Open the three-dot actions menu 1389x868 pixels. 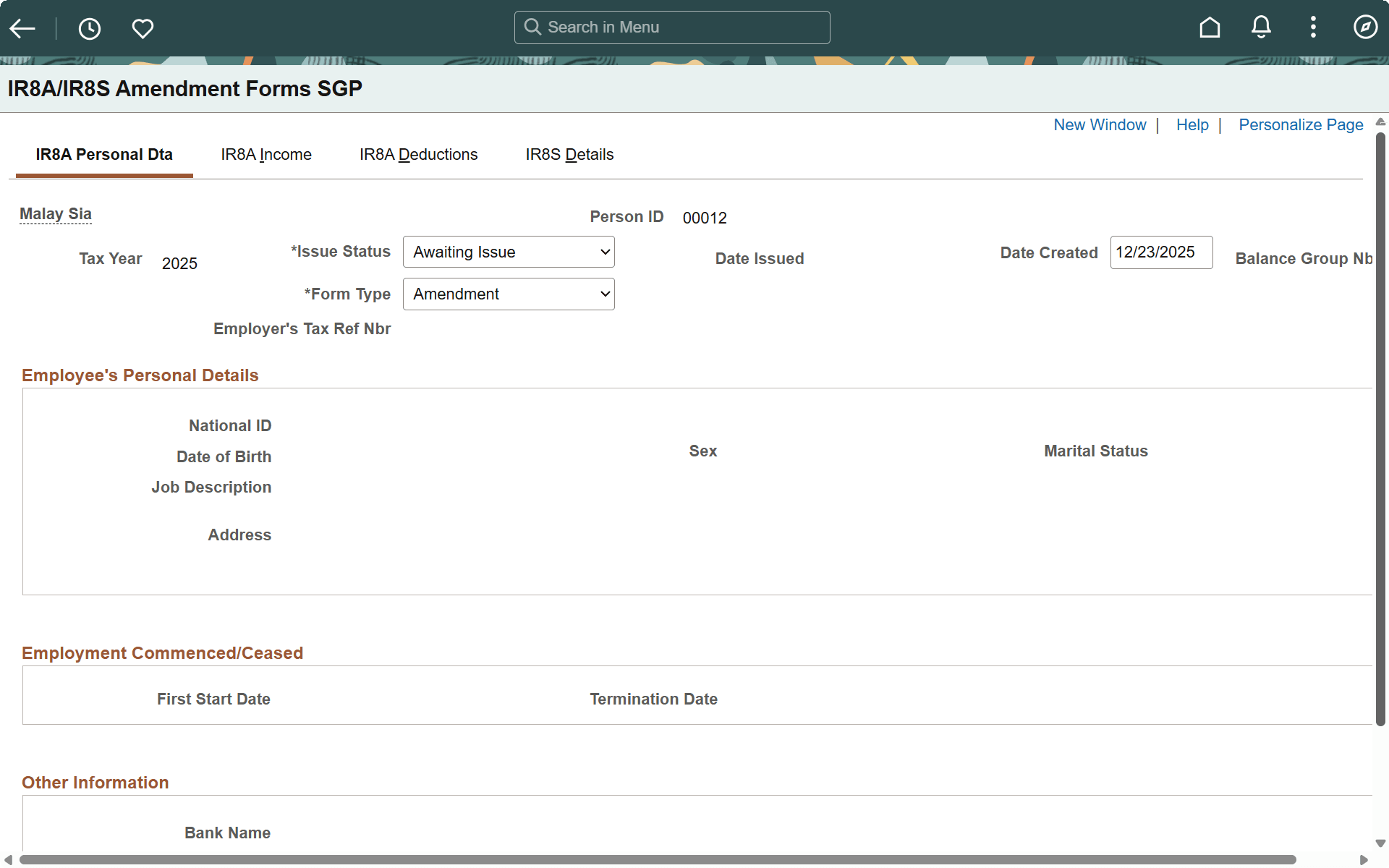pyautogui.click(x=1313, y=27)
